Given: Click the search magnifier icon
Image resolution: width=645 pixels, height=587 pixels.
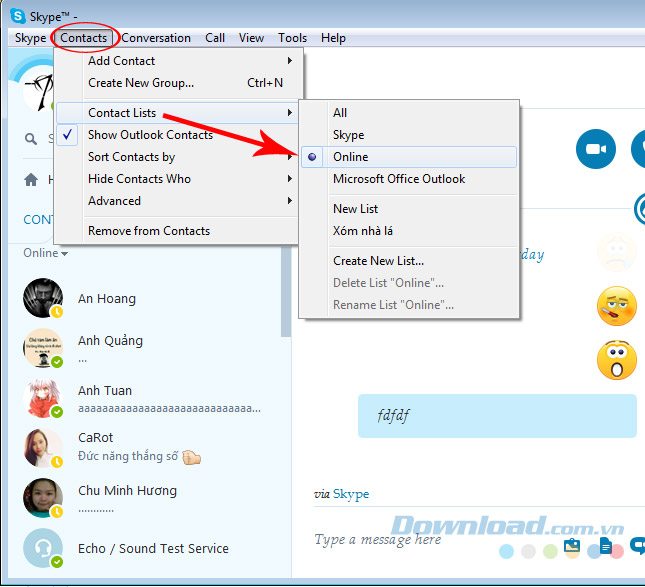Looking at the screenshot, I should 30,139.
